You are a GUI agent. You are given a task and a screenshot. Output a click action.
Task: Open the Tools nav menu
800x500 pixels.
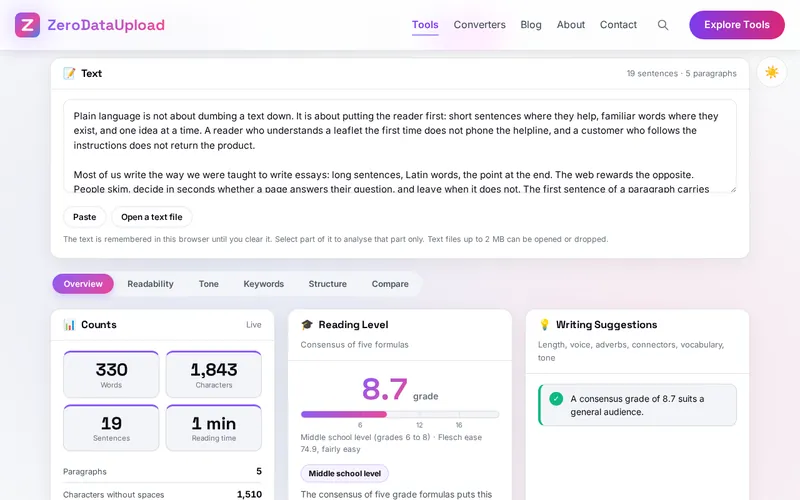point(425,25)
